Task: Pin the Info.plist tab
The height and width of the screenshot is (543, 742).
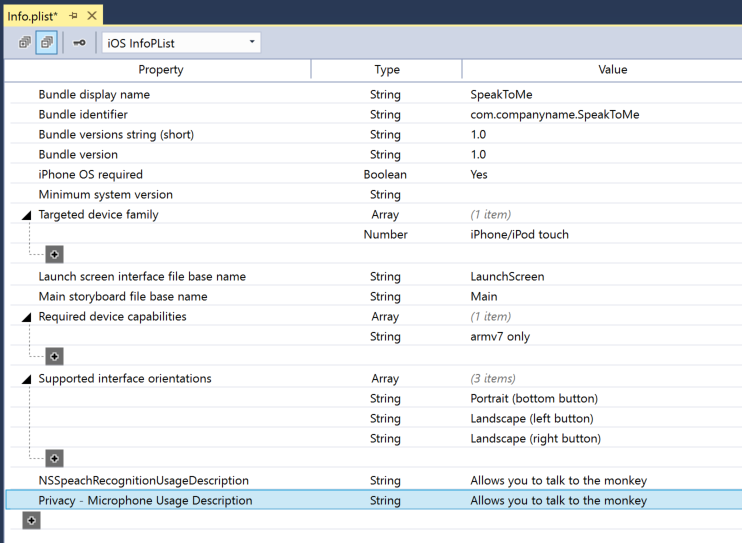Action: click(74, 16)
